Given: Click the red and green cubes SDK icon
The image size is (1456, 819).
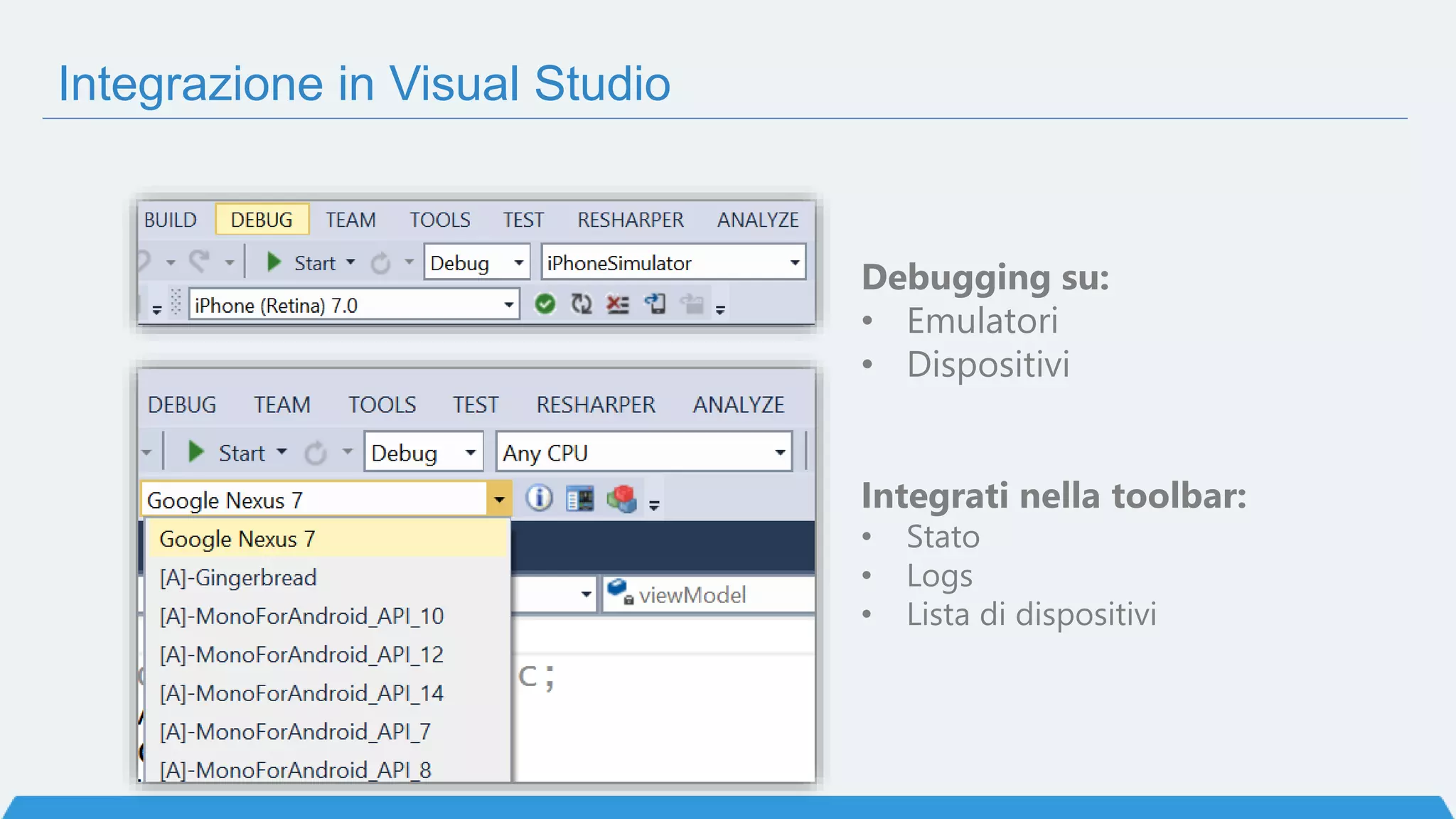Looking at the screenshot, I should [622, 498].
